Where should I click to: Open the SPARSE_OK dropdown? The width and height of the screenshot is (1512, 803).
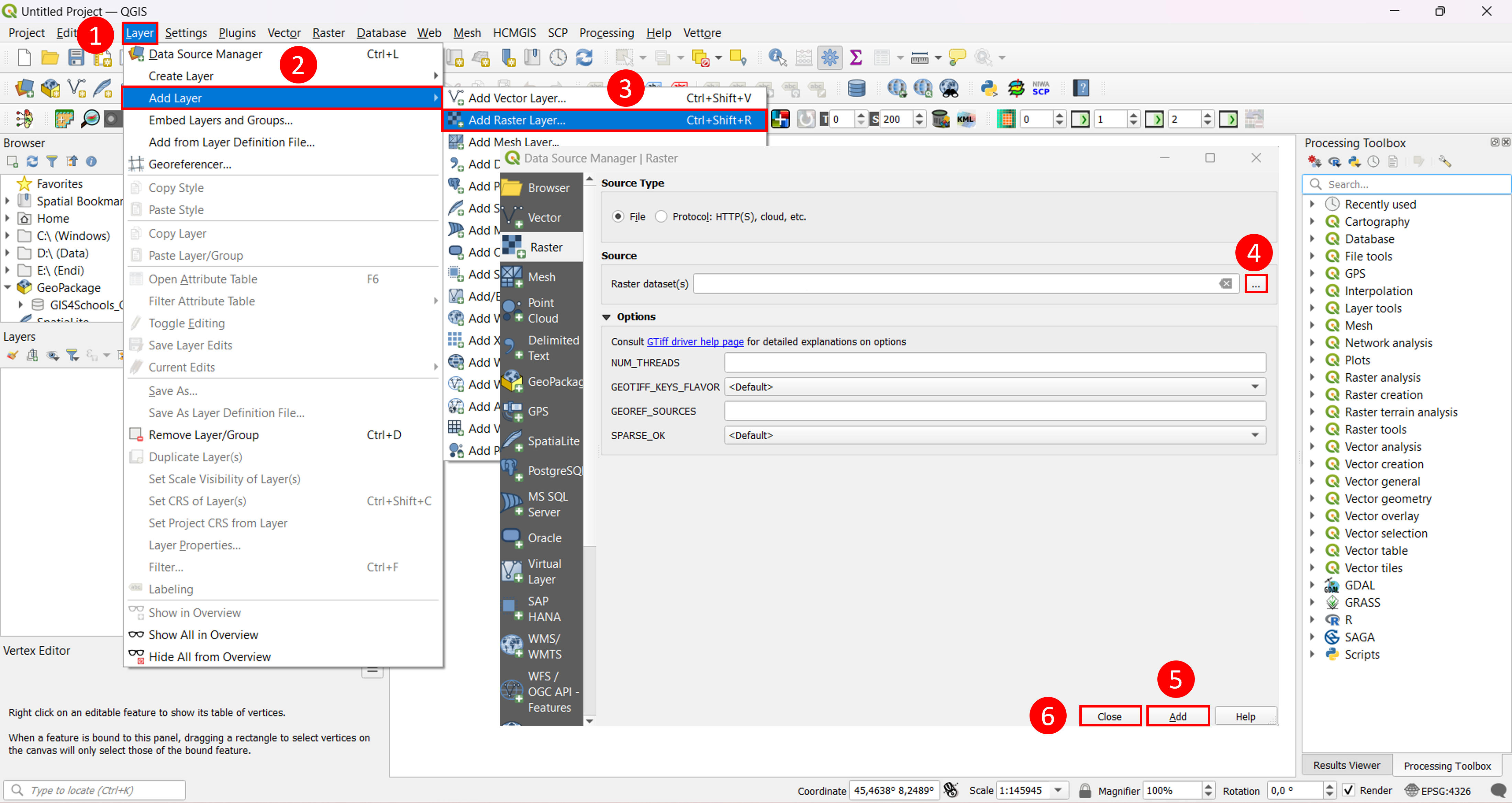995,435
